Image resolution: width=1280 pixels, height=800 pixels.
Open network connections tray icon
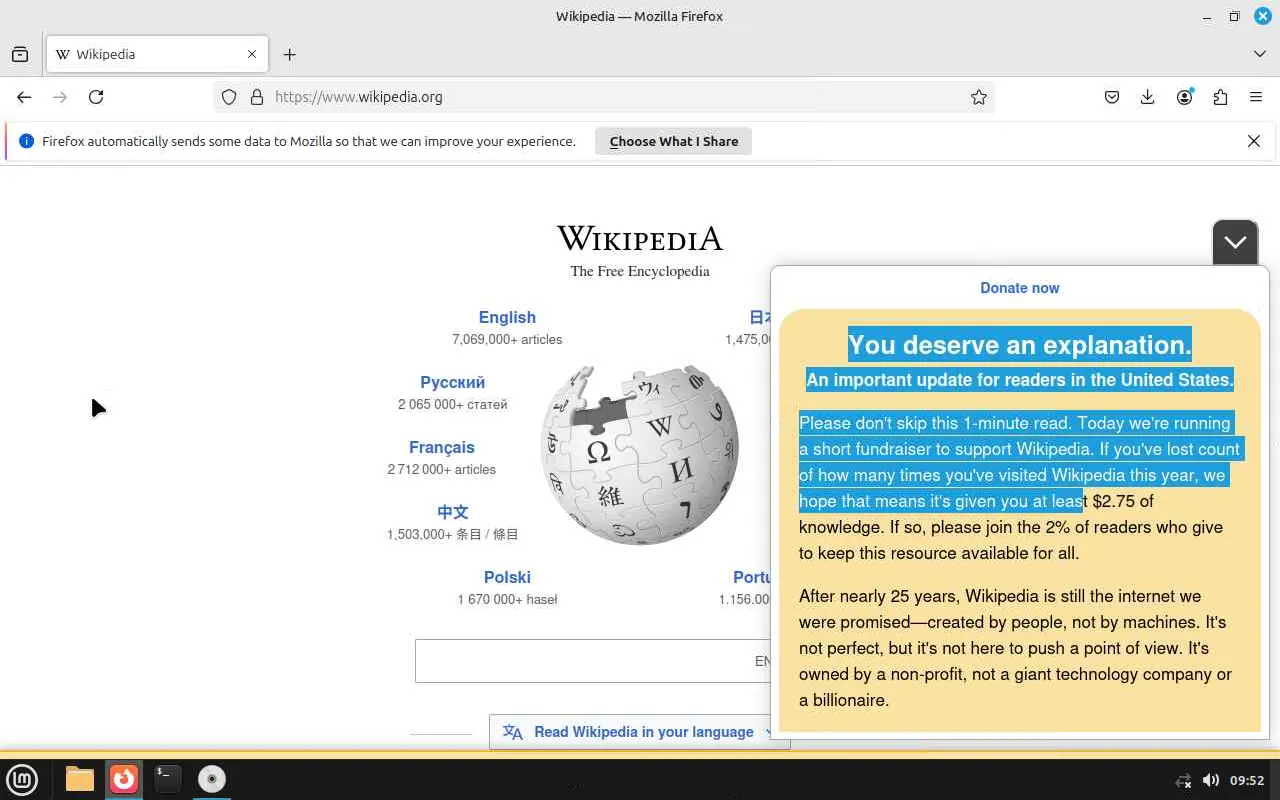point(1183,780)
